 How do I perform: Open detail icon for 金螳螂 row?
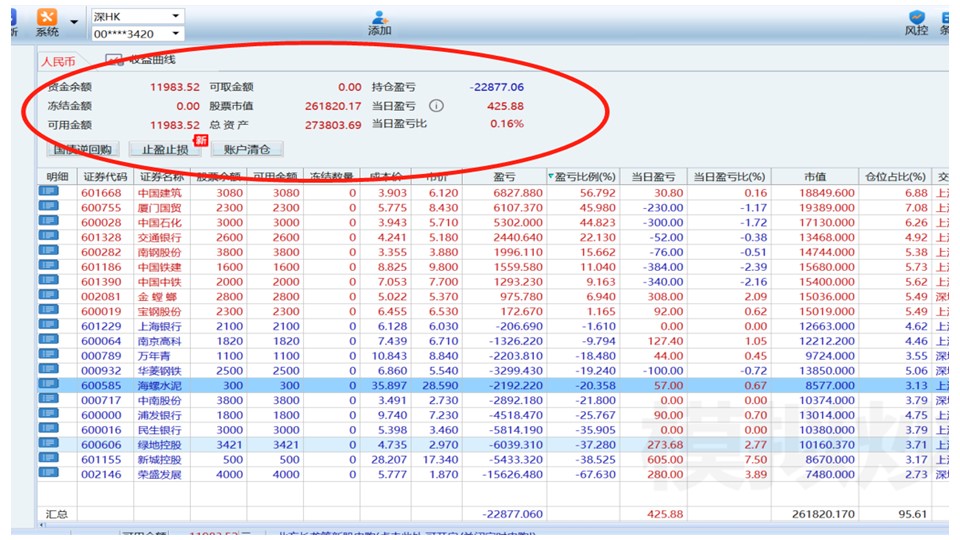coord(48,295)
